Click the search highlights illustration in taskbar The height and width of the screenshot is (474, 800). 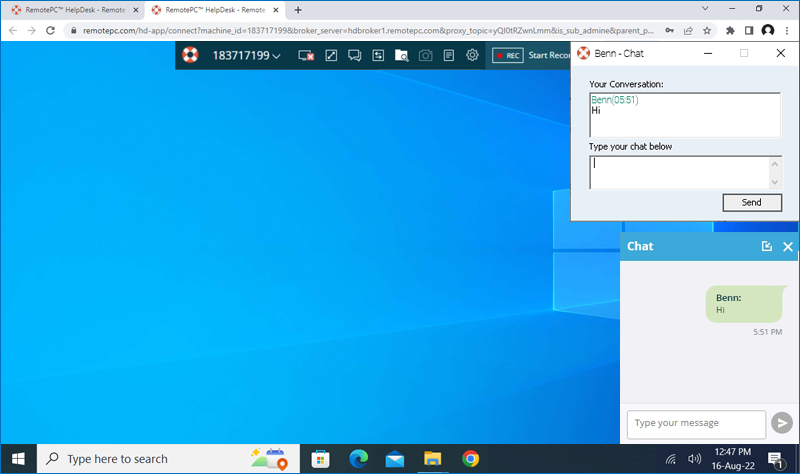click(x=269, y=459)
